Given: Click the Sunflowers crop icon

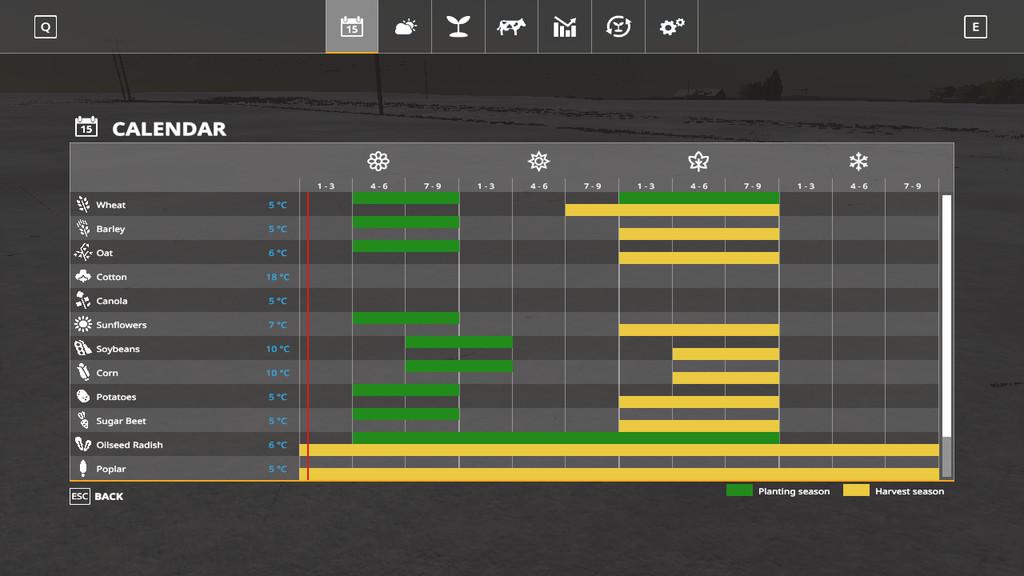Looking at the screenshot, I should 83,325.
